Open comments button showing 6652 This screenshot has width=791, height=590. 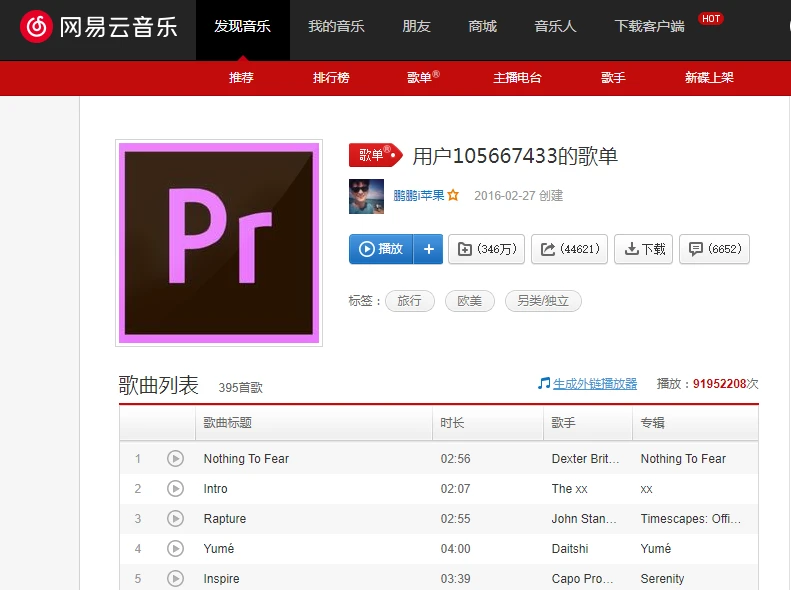pyautogui.click(x=714, y=249)
